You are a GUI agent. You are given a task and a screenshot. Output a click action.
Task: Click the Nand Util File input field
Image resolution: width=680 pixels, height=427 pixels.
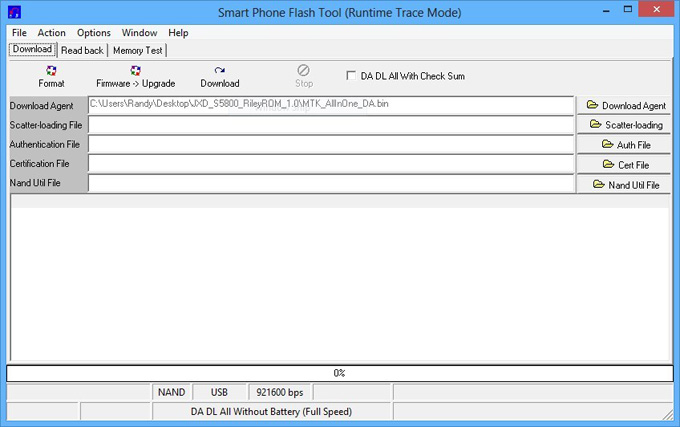coord(331,183)
